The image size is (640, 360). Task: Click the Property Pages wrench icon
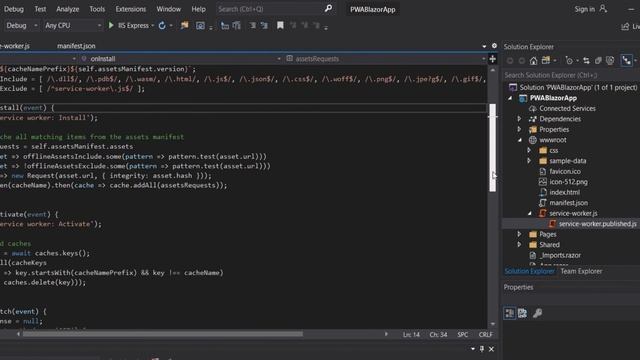pyautogui.click(x=538, y=313)
